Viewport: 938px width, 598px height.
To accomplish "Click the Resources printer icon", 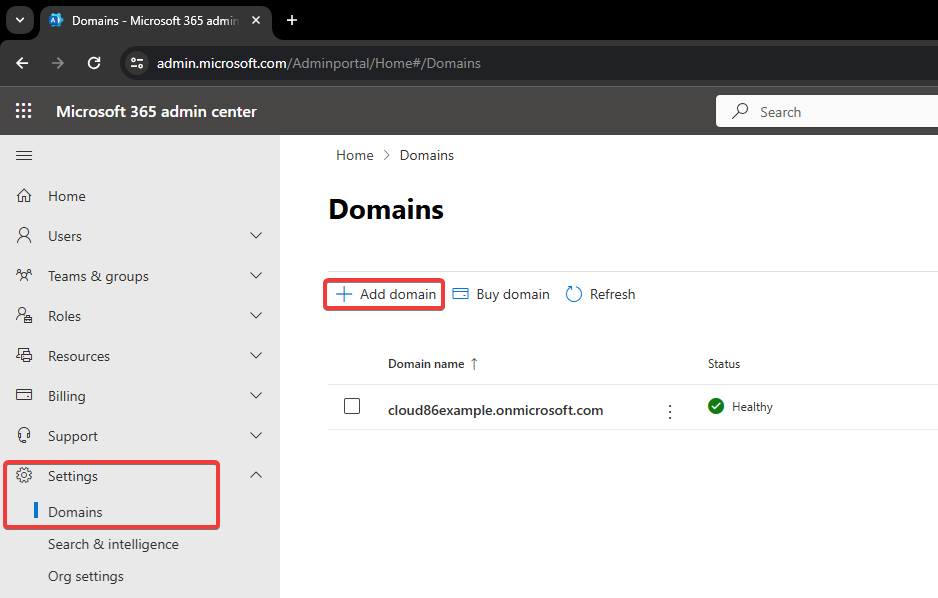I will (x=24, y=355).
